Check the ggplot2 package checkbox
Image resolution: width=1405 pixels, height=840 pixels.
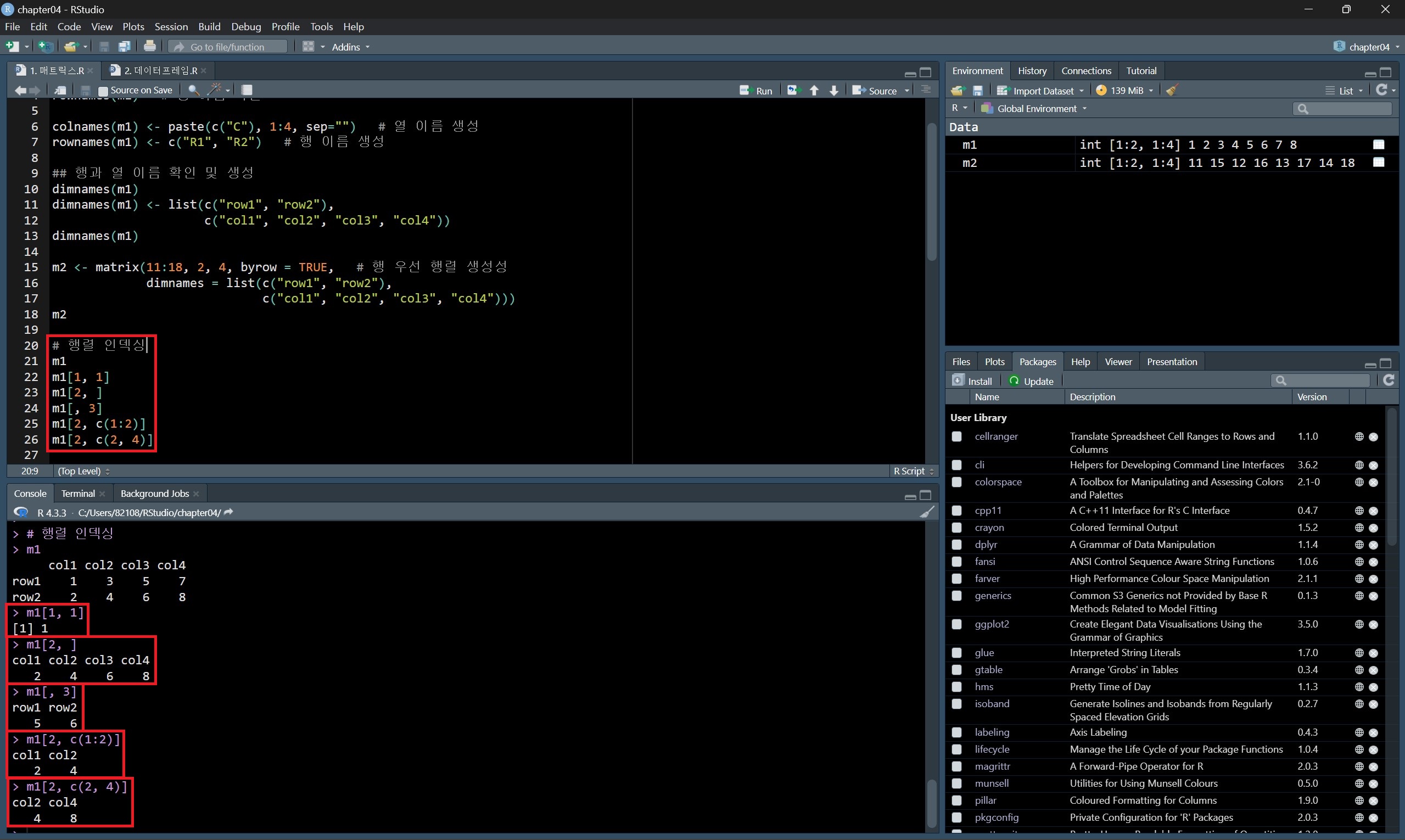pos(956,624)
